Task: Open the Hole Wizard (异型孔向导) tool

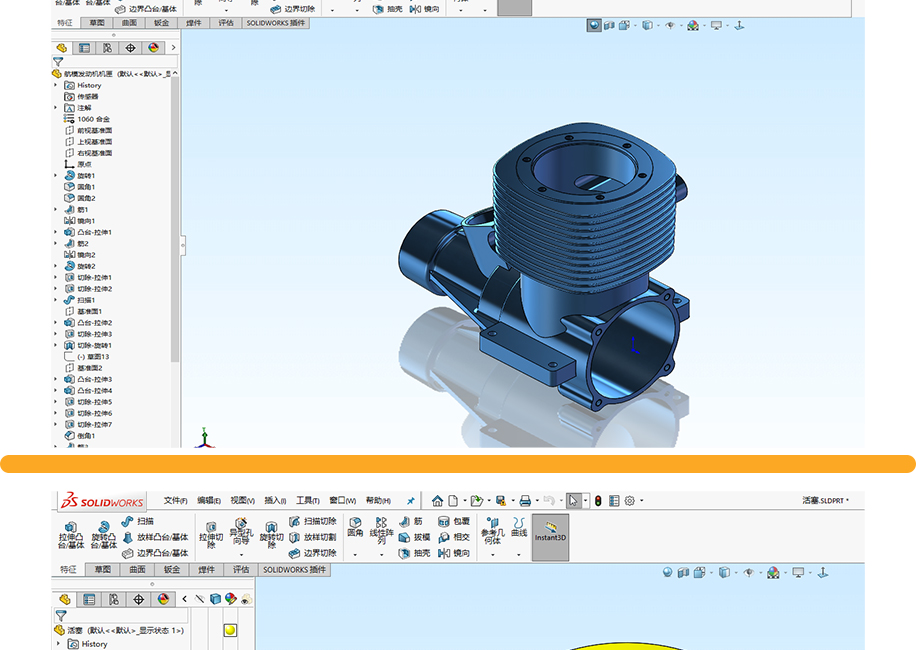Action: (241, 531)
